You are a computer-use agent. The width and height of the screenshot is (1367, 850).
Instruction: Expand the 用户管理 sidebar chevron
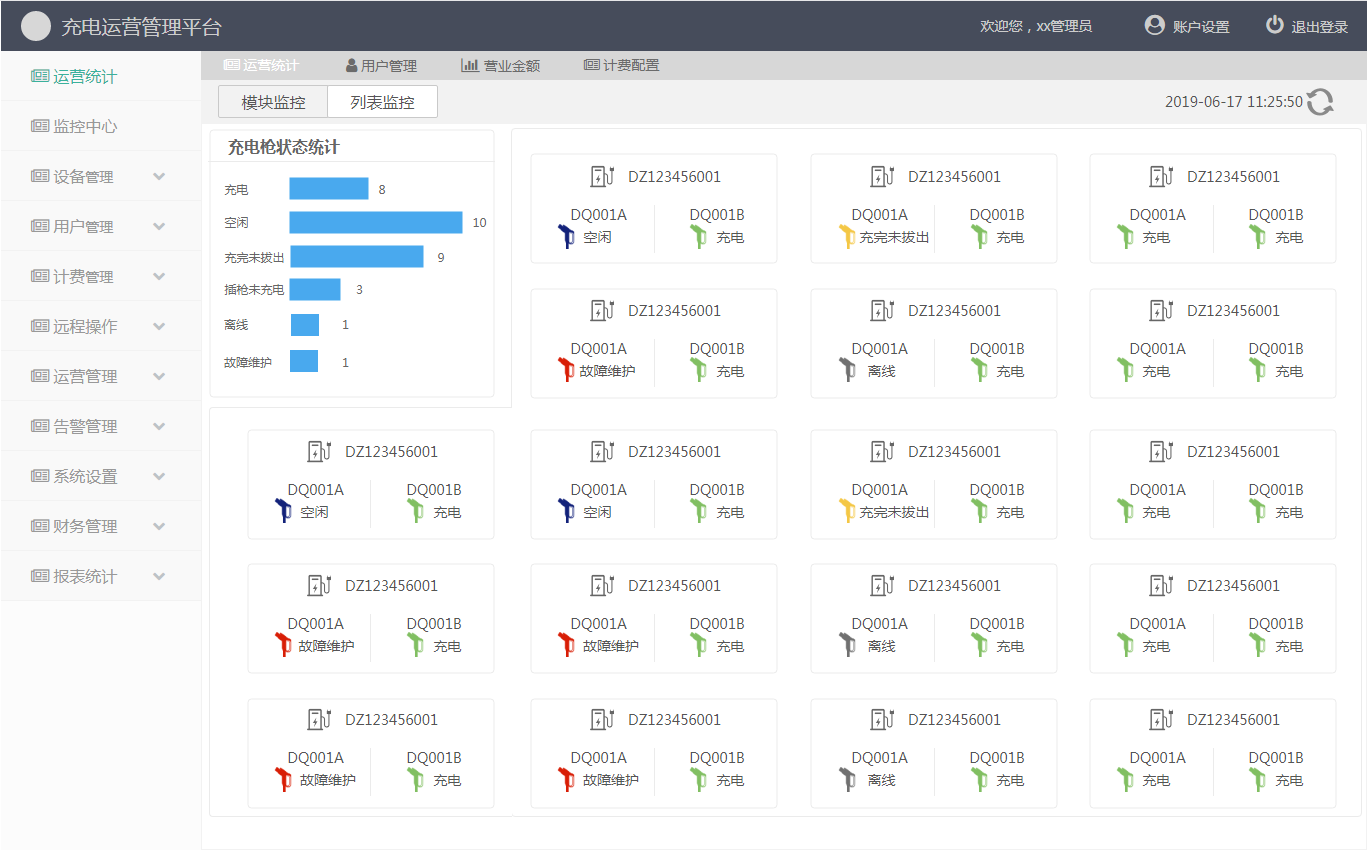tap(159, 226)
